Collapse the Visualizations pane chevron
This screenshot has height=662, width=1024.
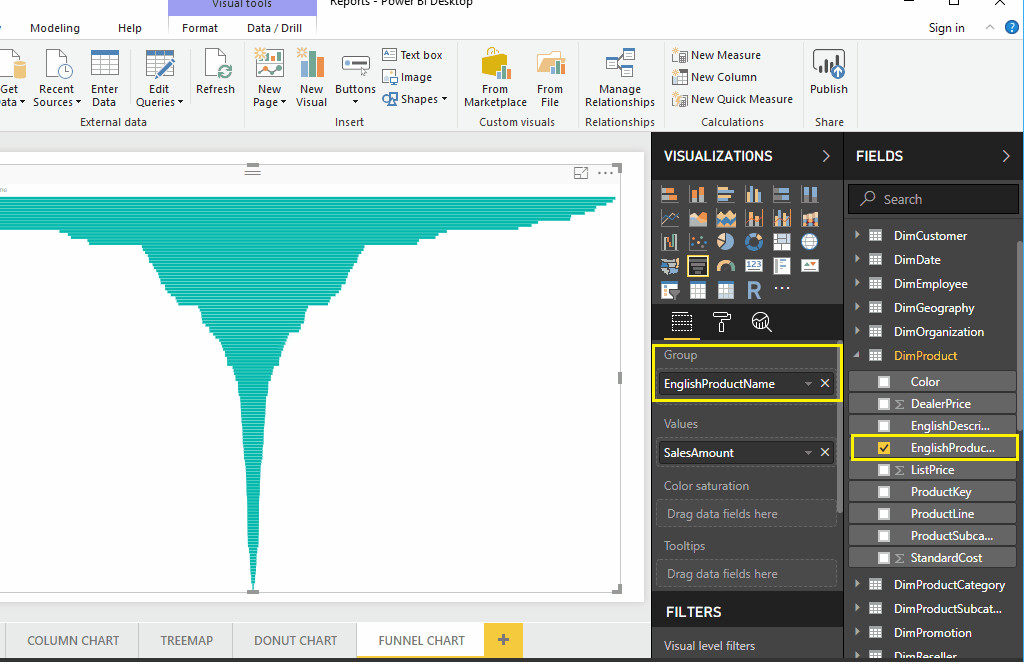826,156
